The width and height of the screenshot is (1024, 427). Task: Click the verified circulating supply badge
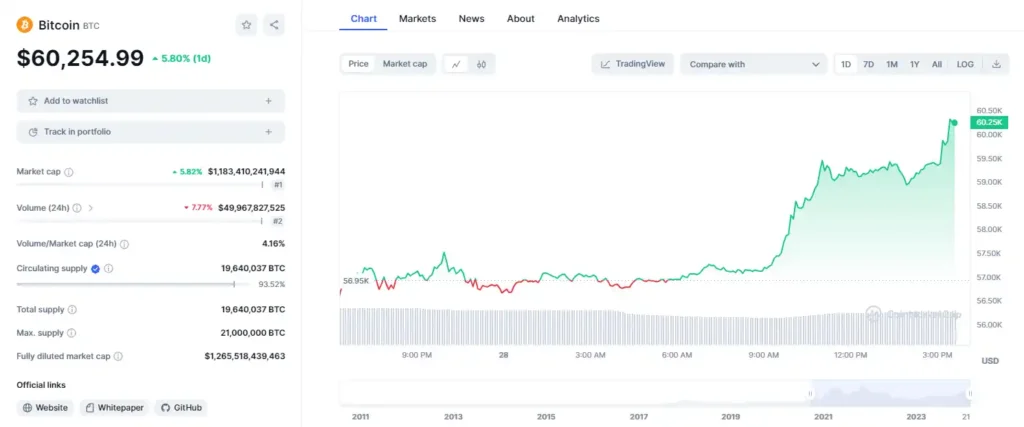[95, 268]
